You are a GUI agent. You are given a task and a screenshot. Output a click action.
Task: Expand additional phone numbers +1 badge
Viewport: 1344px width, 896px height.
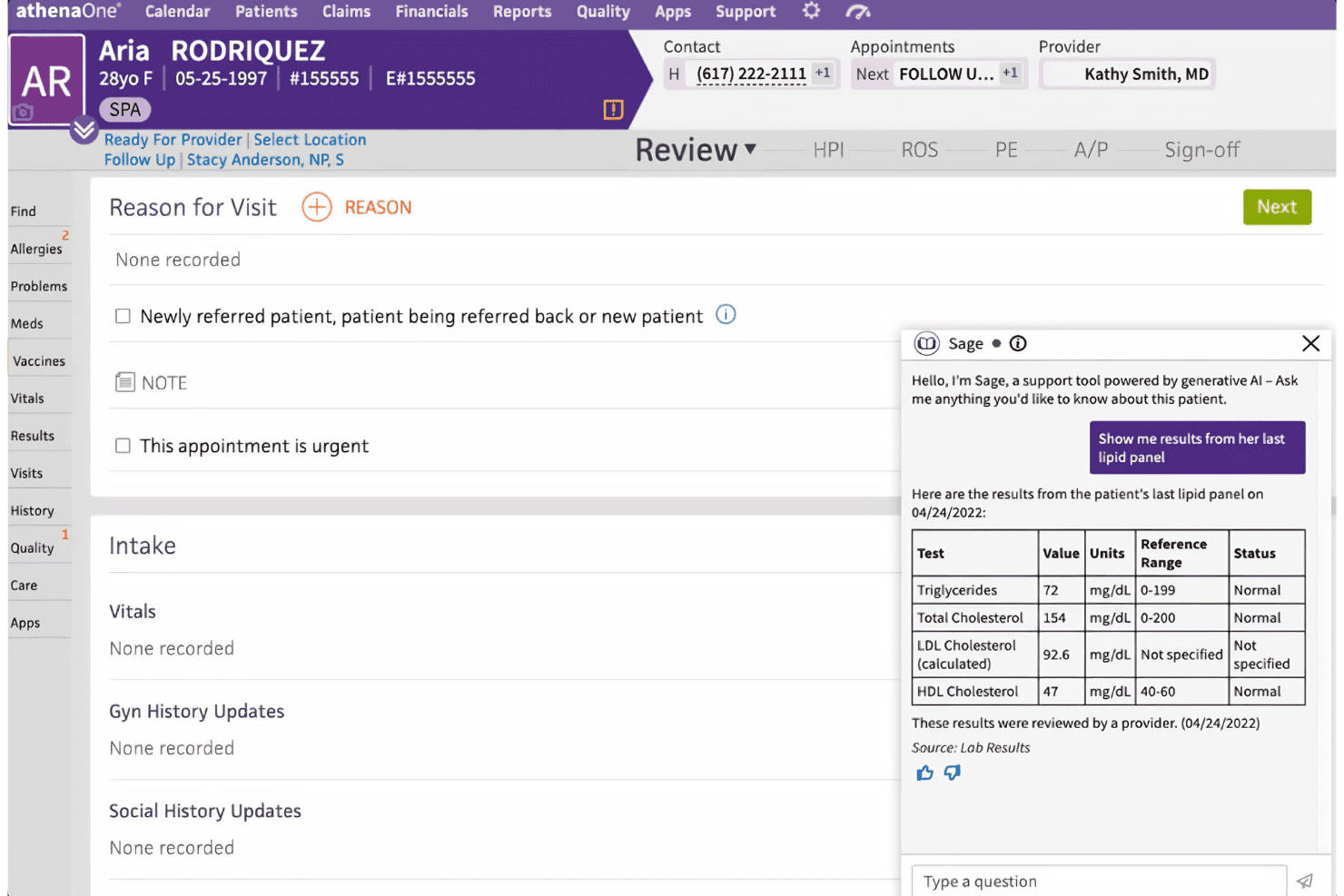[x=823, y=73]
